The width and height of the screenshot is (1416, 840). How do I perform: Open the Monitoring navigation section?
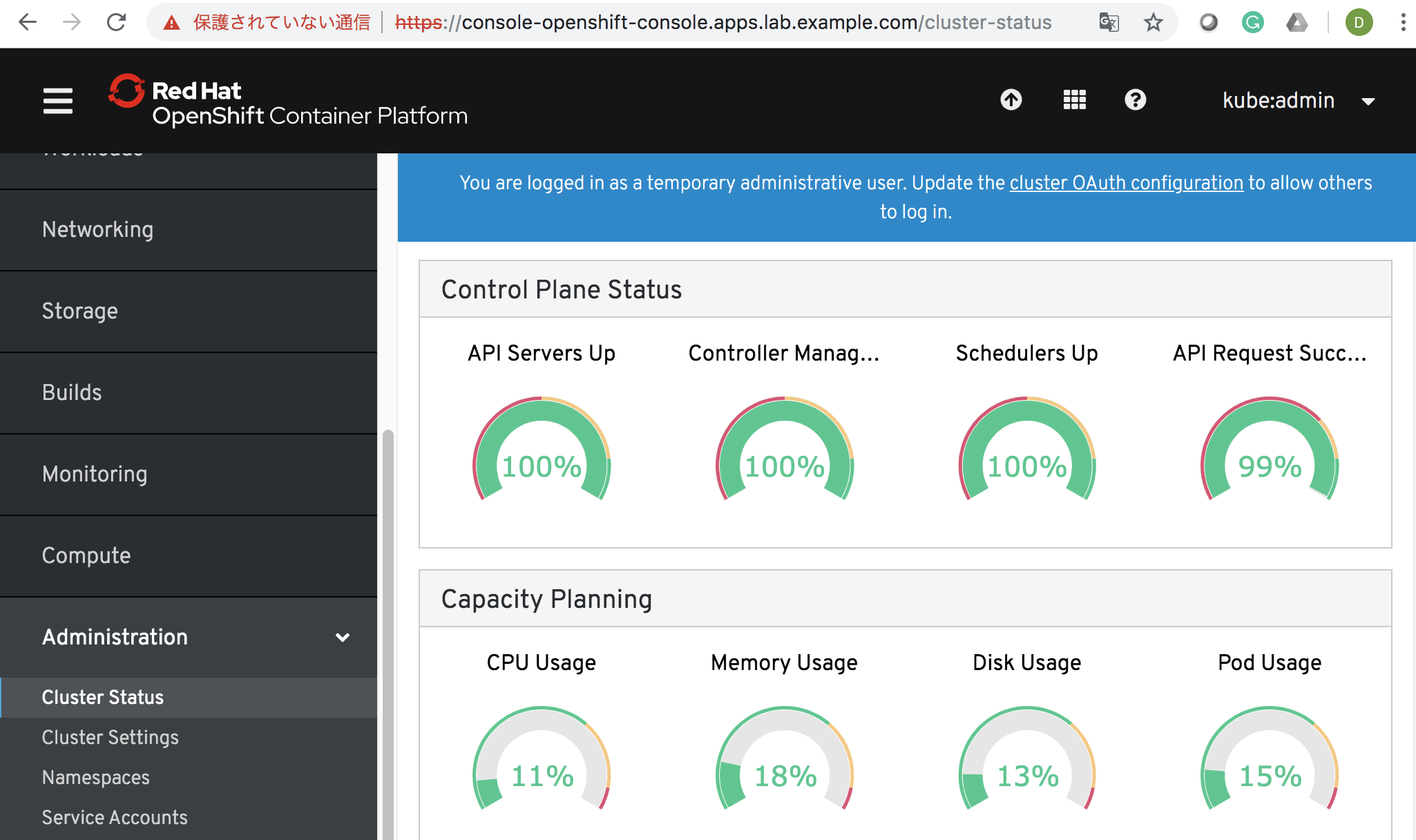pos(95,474)
